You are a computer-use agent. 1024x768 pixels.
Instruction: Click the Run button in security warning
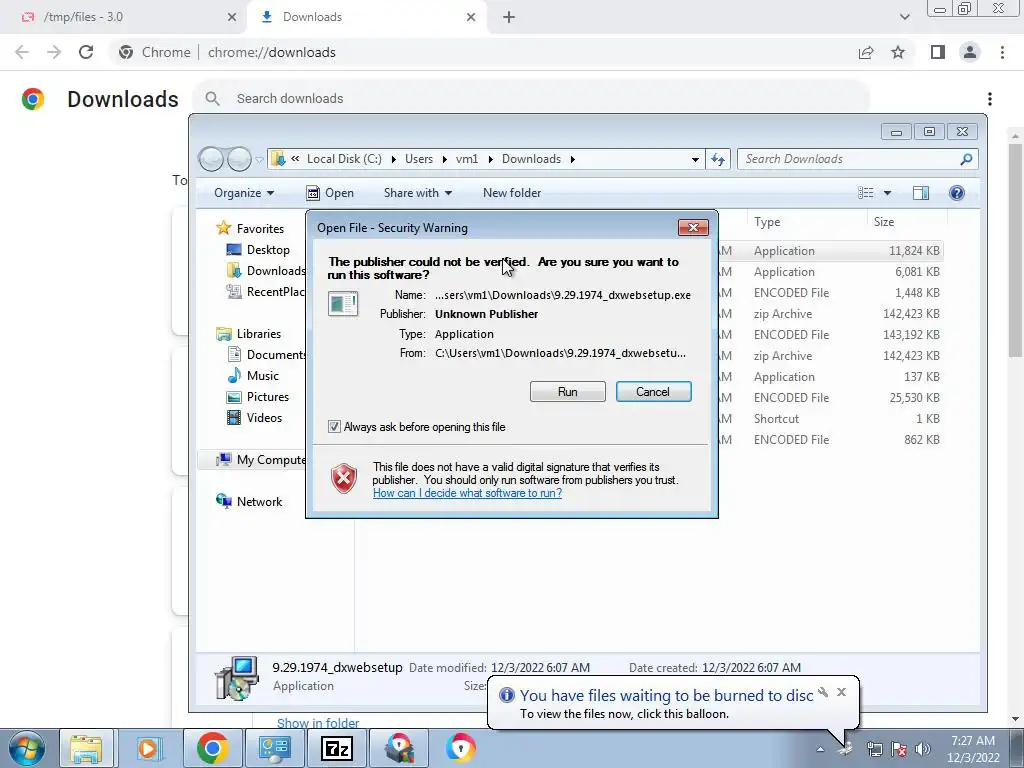568,392
